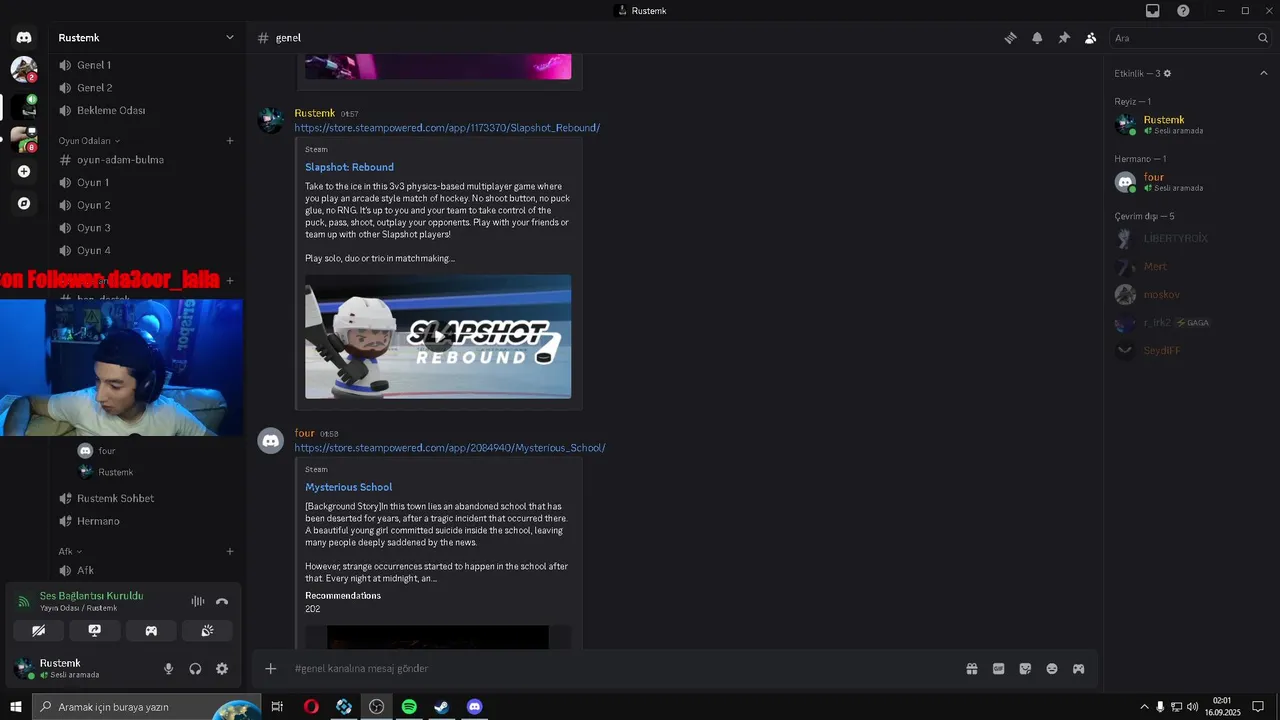Select offline member Mert
The image size is (1280, 720).
tap(1190, 267)
